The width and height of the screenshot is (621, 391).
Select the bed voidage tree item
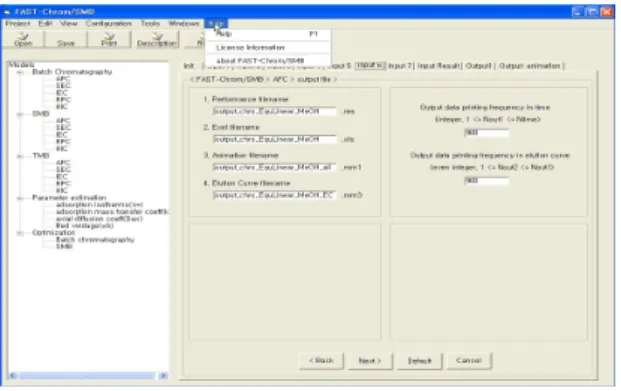[x=85, y=225]
